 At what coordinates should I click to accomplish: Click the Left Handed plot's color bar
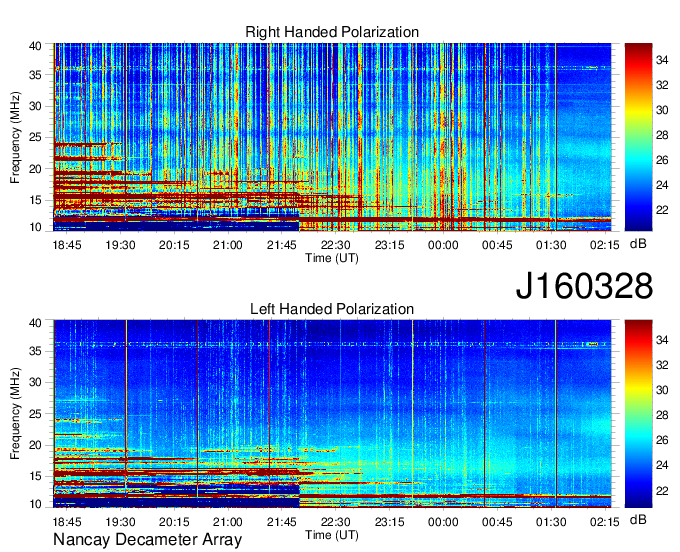638,414
